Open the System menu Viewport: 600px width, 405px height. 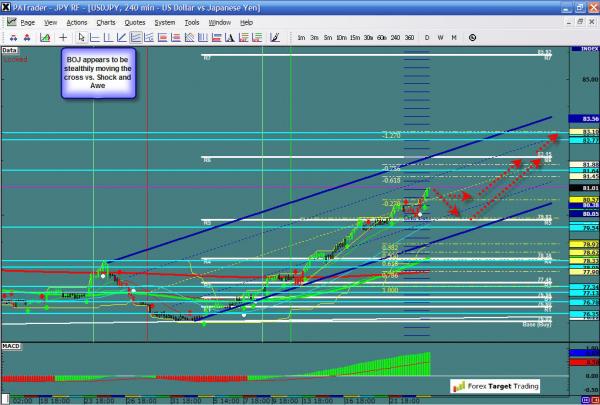165,23
